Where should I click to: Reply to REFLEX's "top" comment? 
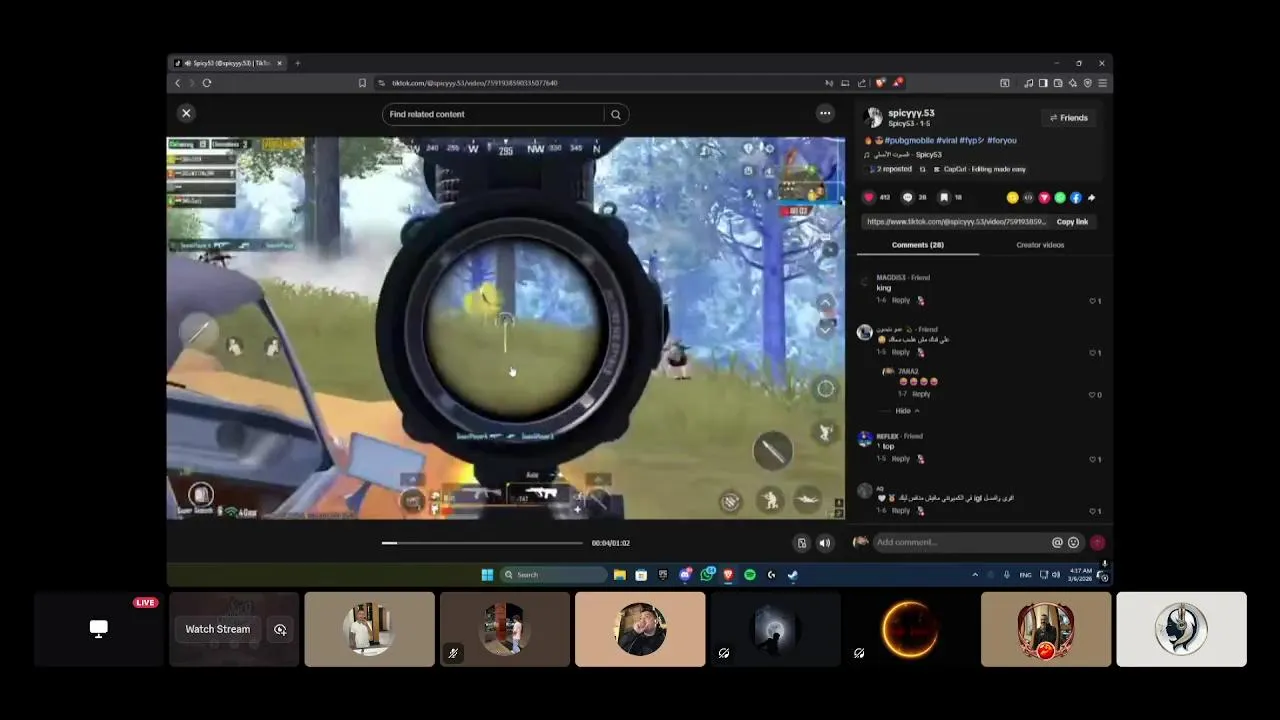point(901,459)
